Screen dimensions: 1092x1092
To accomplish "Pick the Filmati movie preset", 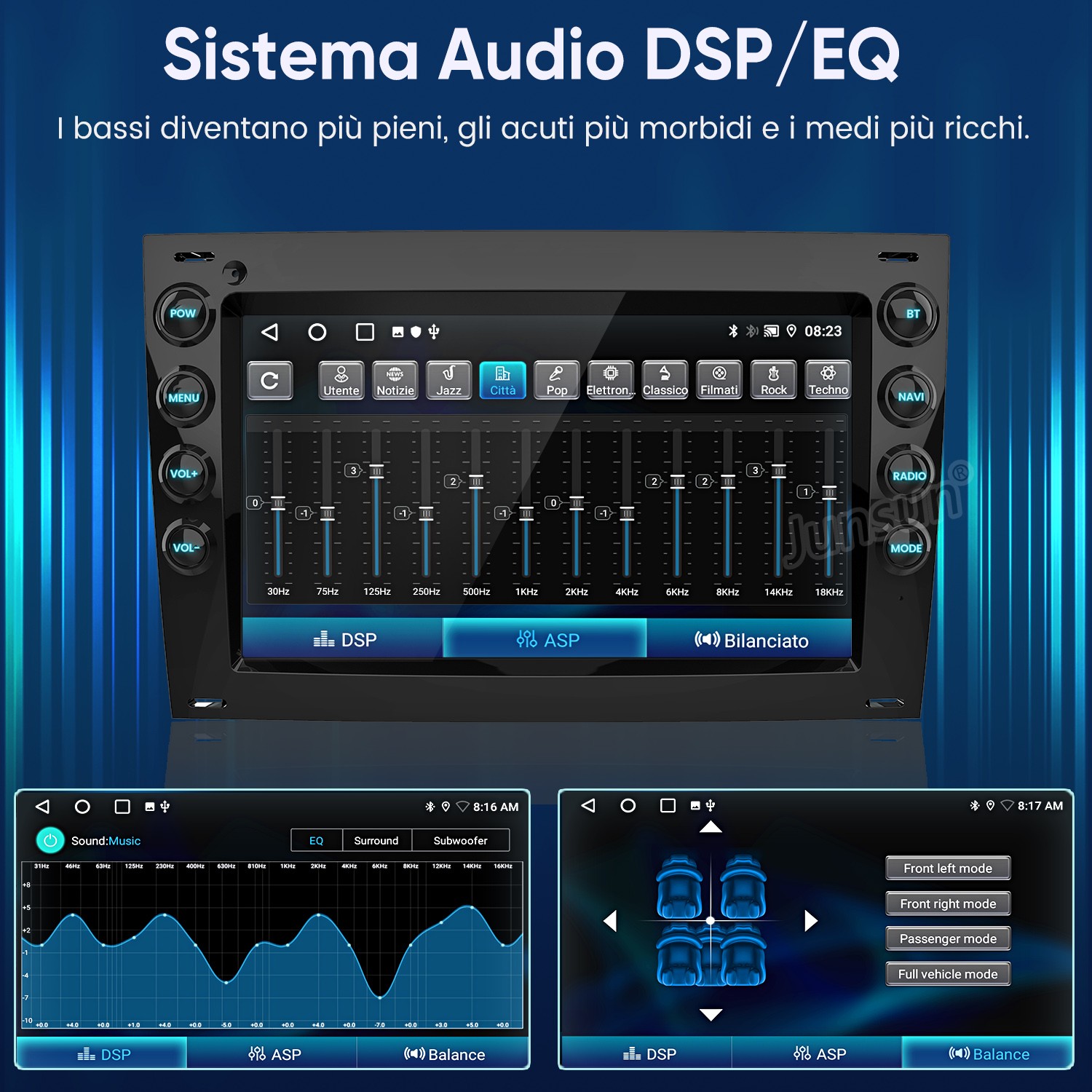I will (719, 380).
